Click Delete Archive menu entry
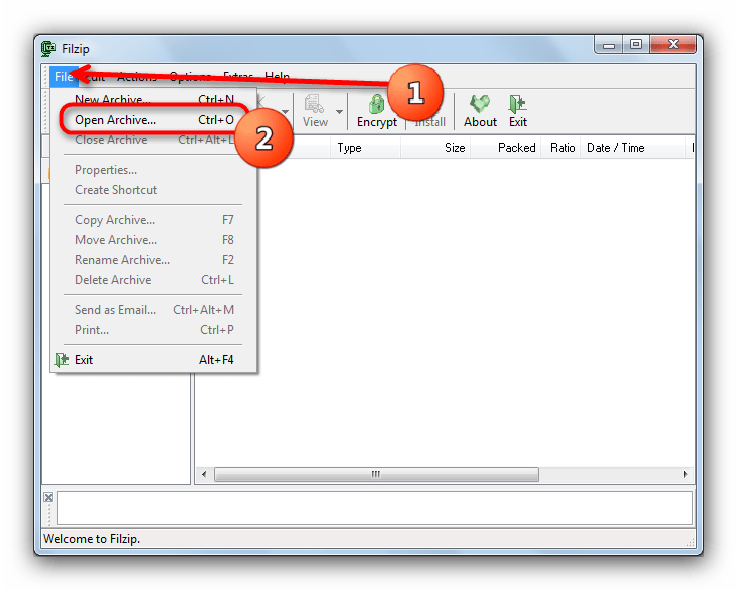Viewport: 737px width, 590px height. click(154, 280)
